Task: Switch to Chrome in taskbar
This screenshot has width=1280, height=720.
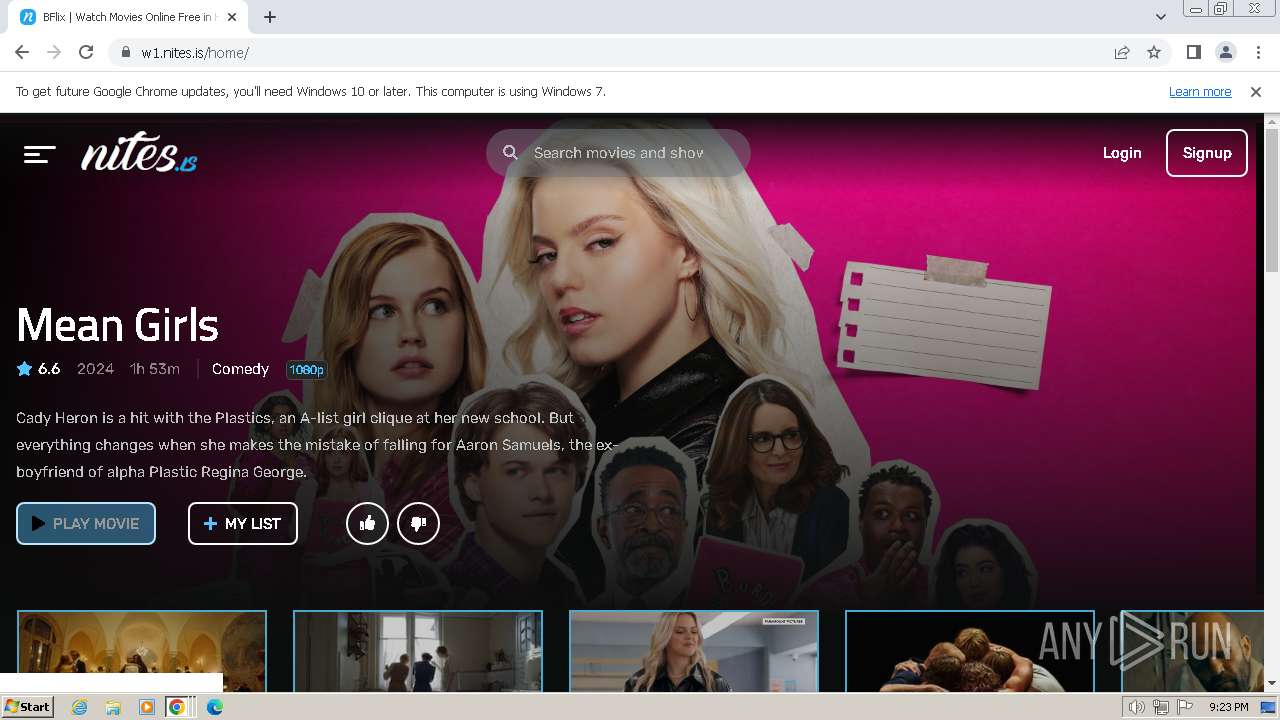Action: pyautogui.click(x=177, y=707)
